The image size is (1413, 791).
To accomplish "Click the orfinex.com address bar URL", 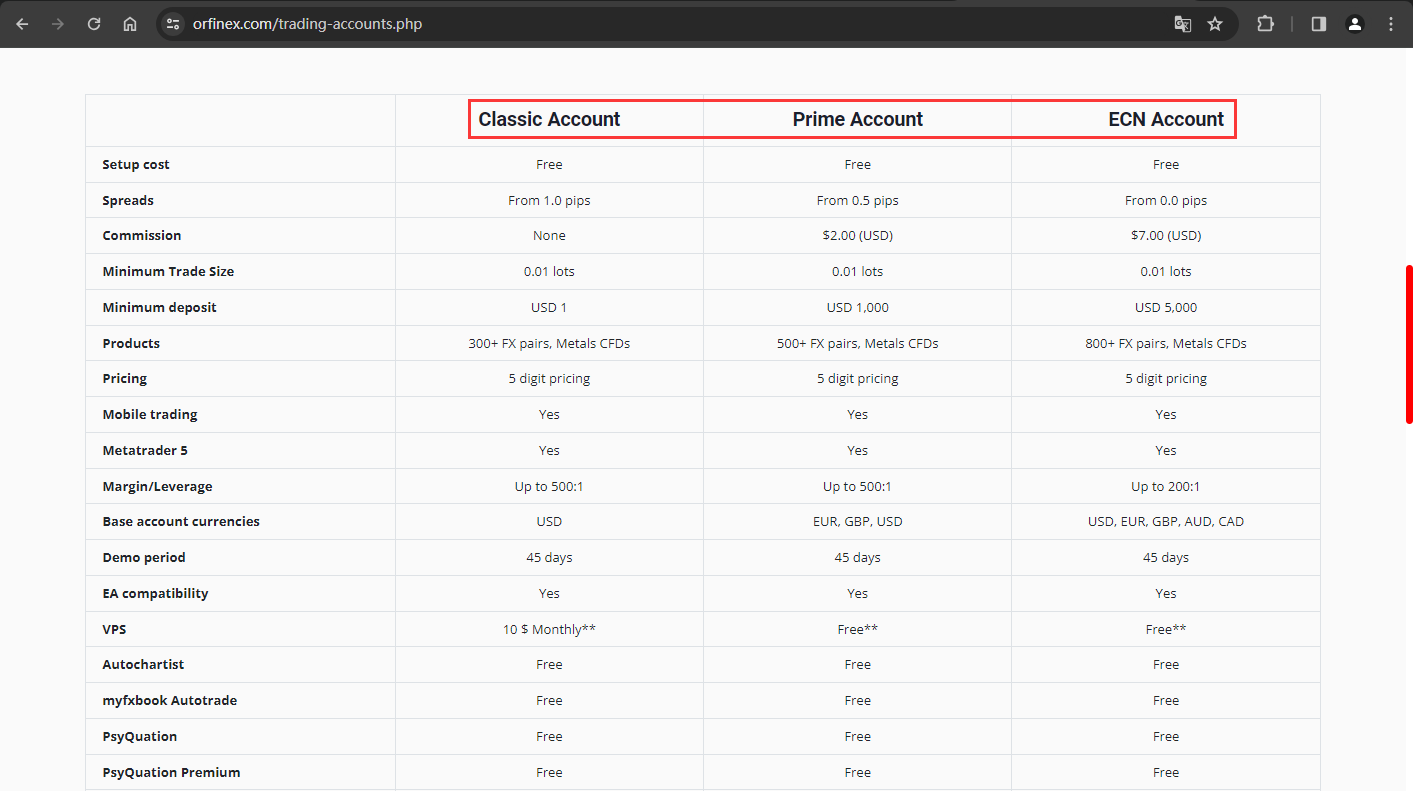I will pyautogui.click(x=307, y=24).
